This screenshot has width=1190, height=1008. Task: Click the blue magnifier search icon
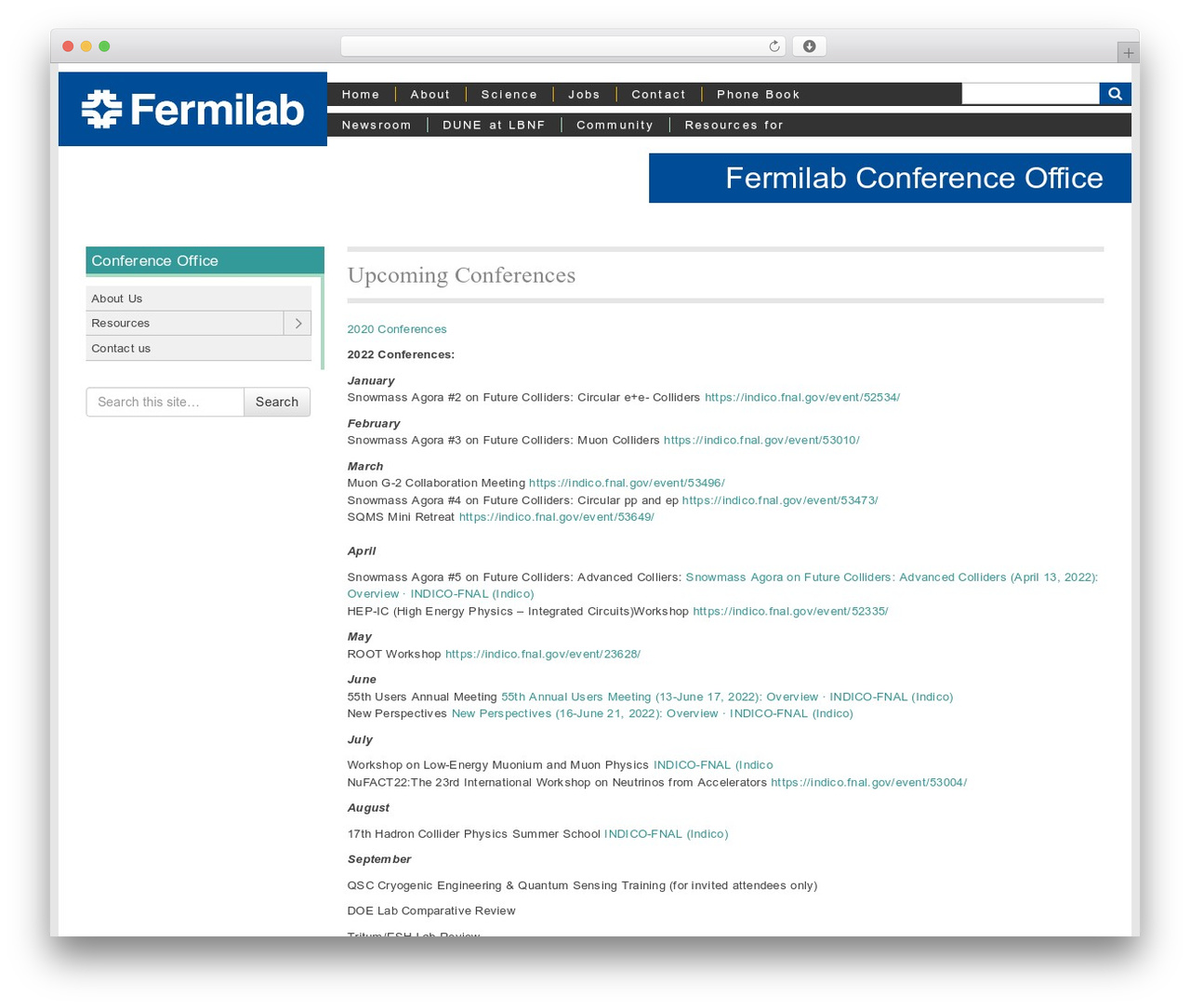(1115, 94)
